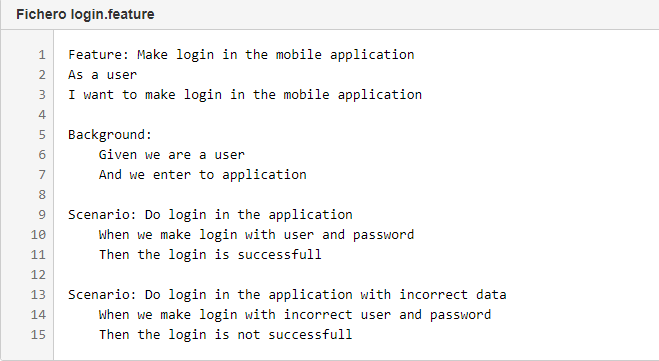Click the 'As a user' line
This screenshot has width=659, height=361.
[103, 75]
